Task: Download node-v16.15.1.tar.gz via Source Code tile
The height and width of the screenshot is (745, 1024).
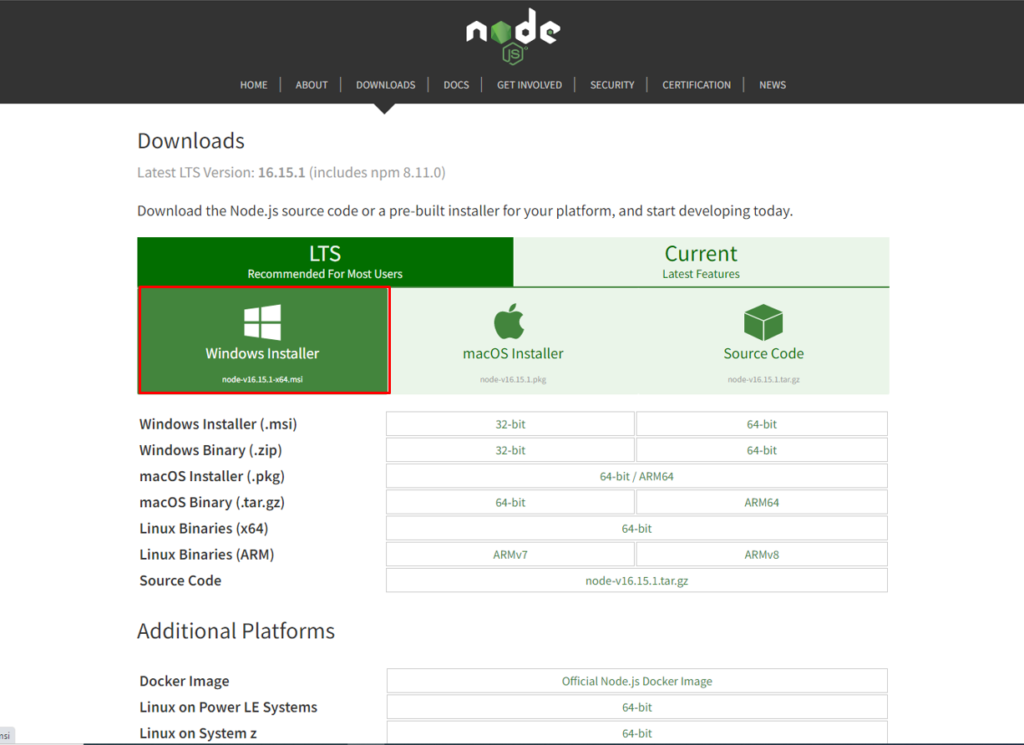Action: click(x=763, y=340)
